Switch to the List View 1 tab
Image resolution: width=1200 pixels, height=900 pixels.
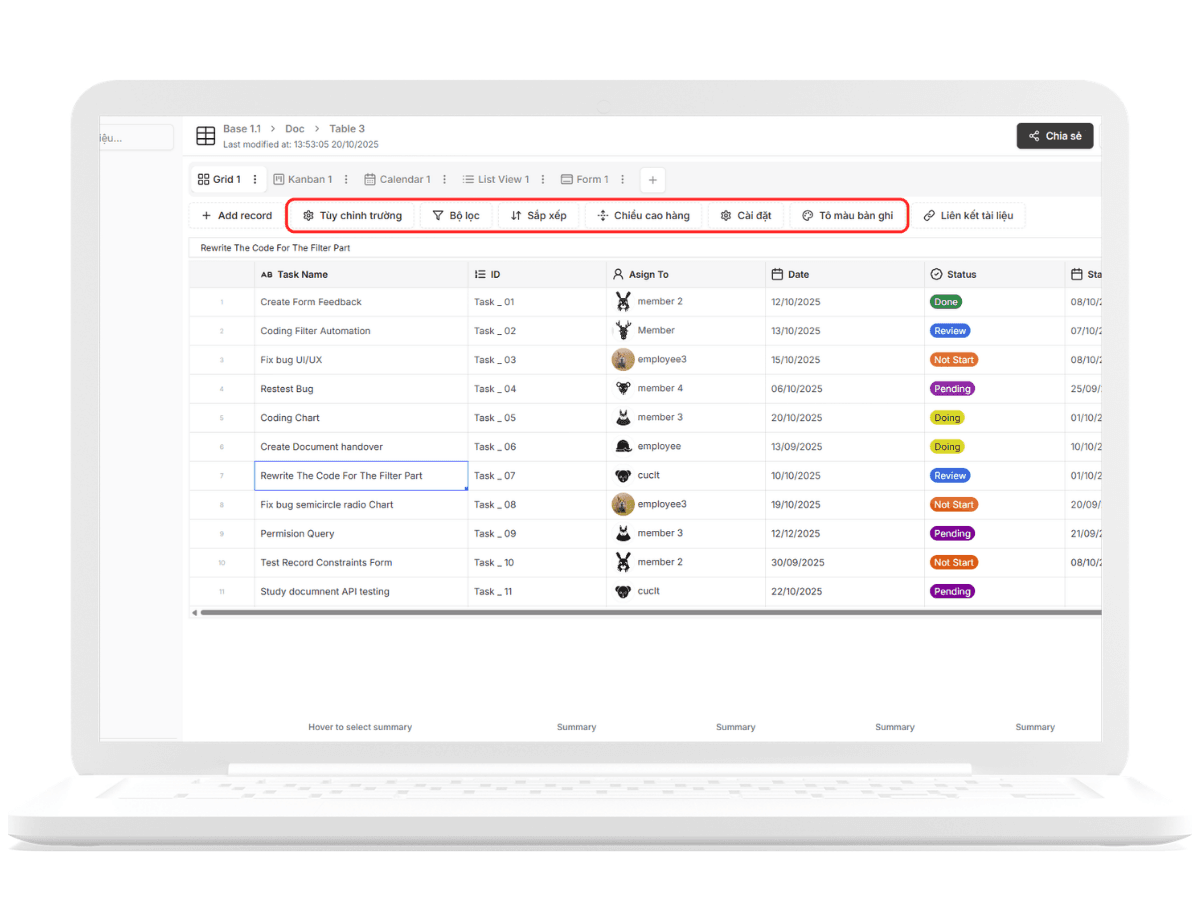[496, 180]
